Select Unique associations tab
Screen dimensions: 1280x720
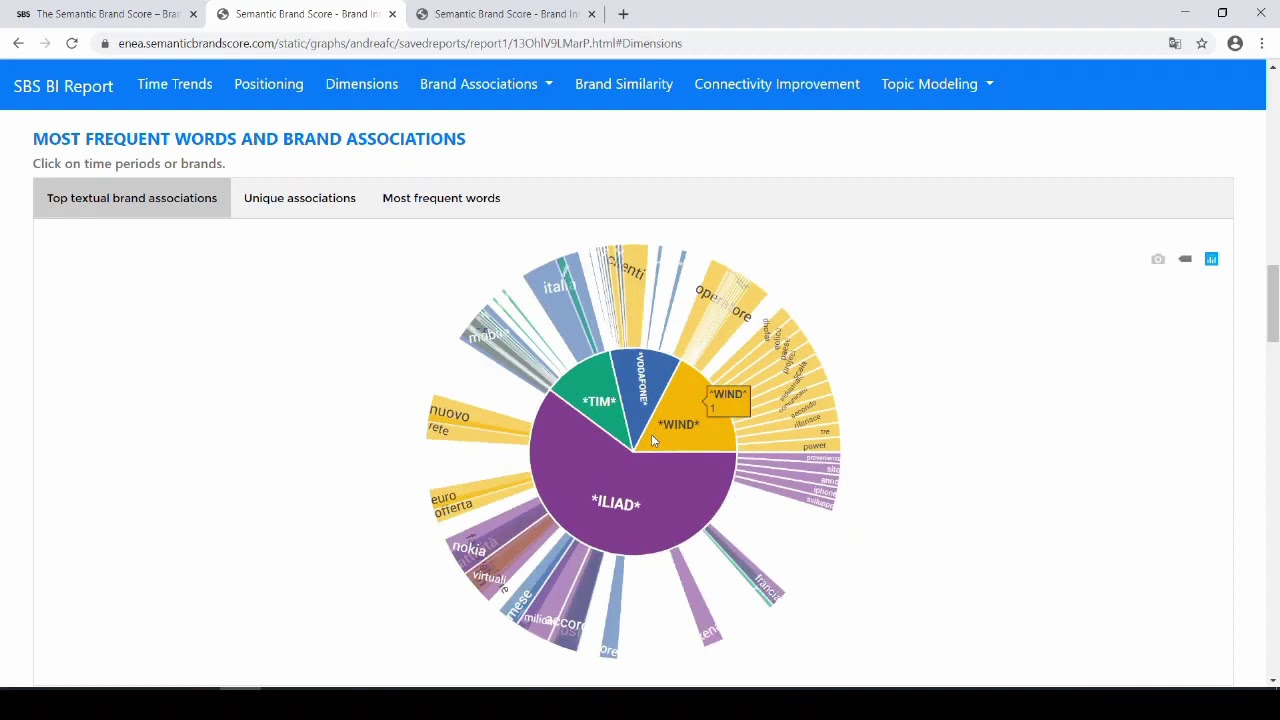click(x=300, y=198)
